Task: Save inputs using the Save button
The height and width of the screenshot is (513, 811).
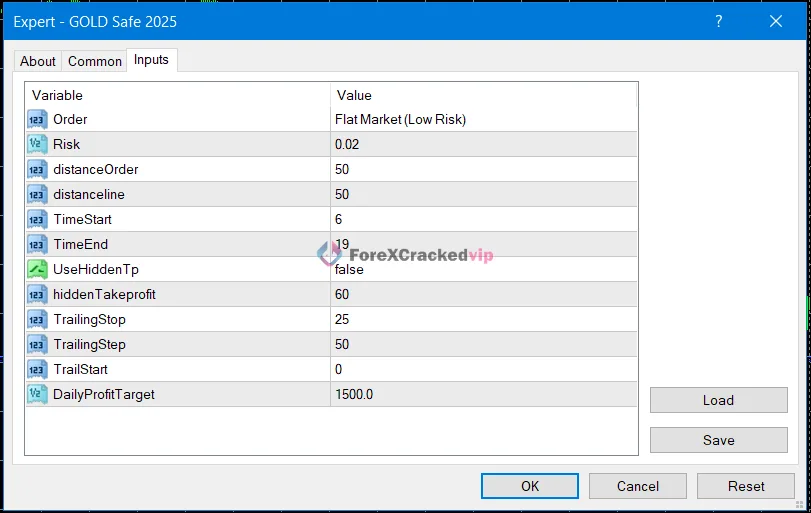Action: (718, 440)
